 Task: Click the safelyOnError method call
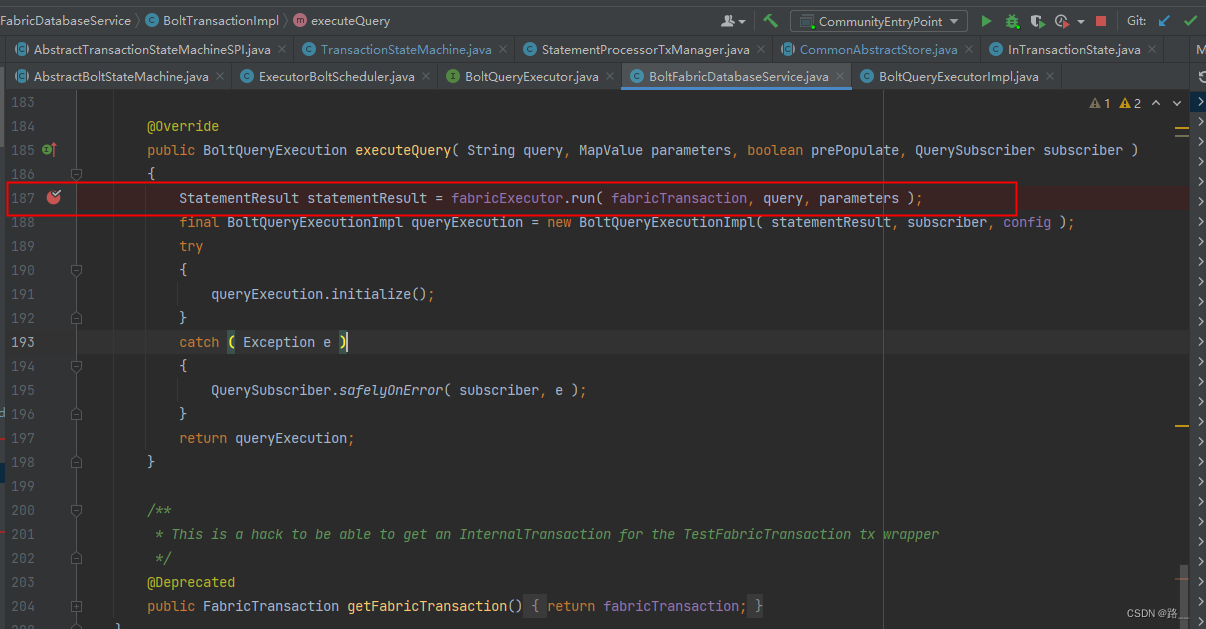pos(391,390)
